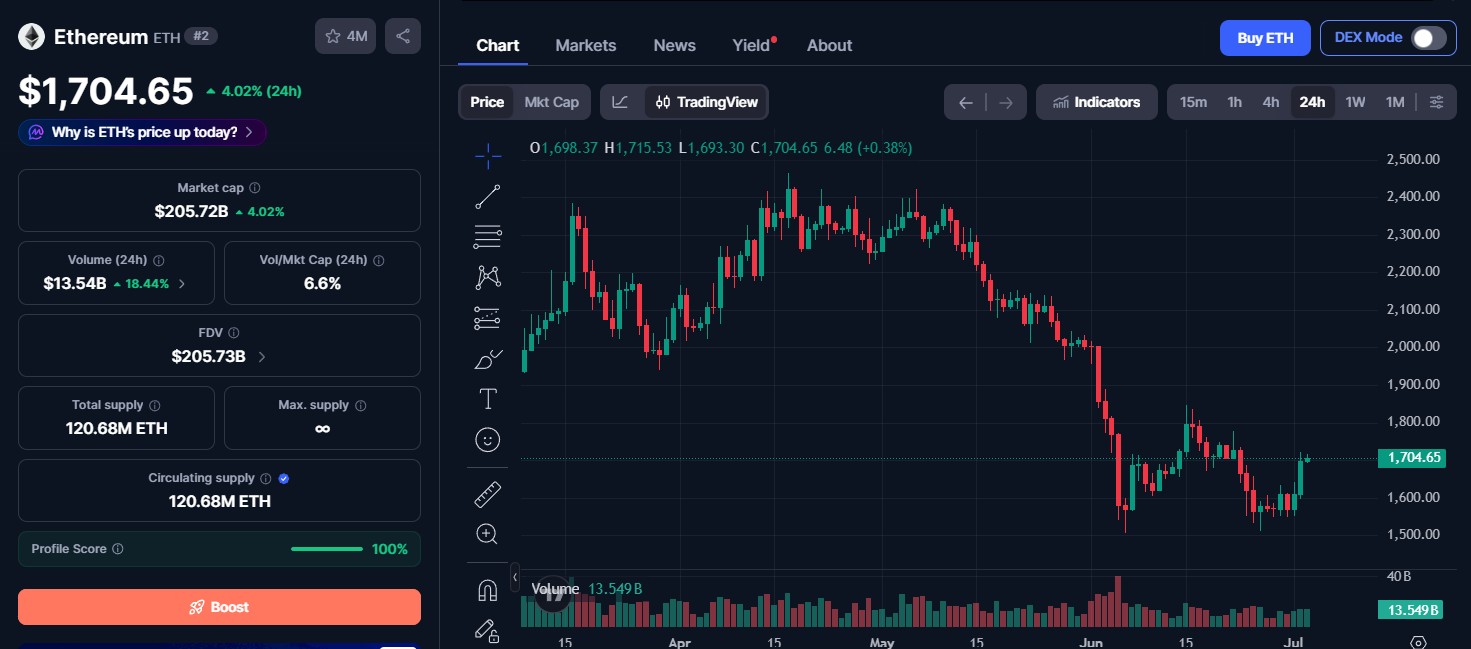Click Max. supply info icon

tap(360, 406)
